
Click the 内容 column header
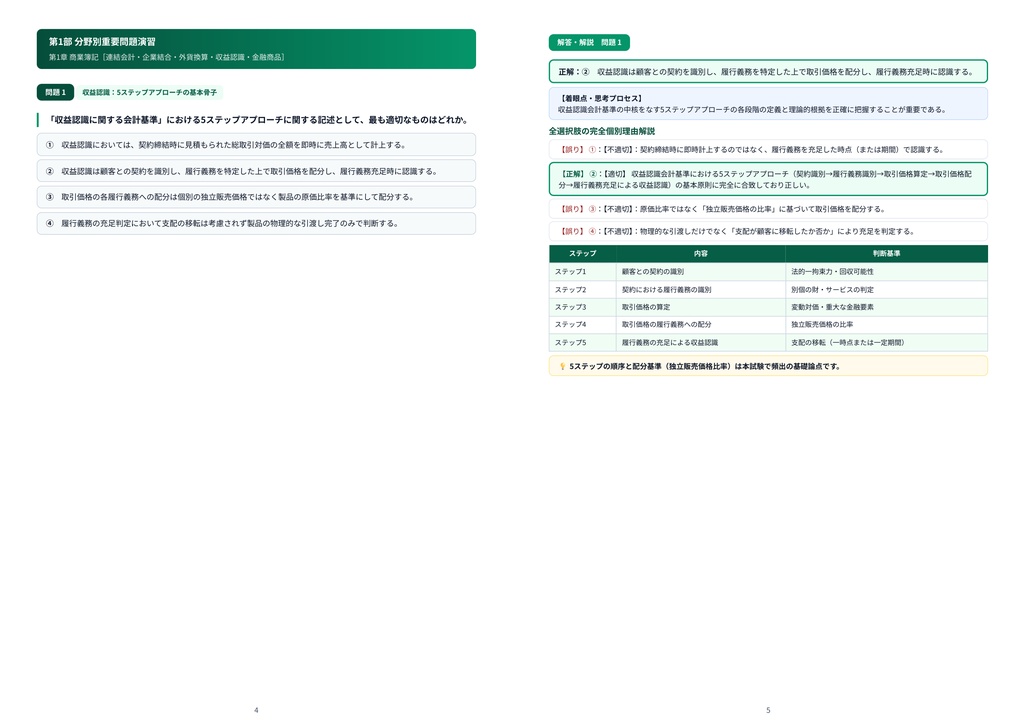click(701, 253)
